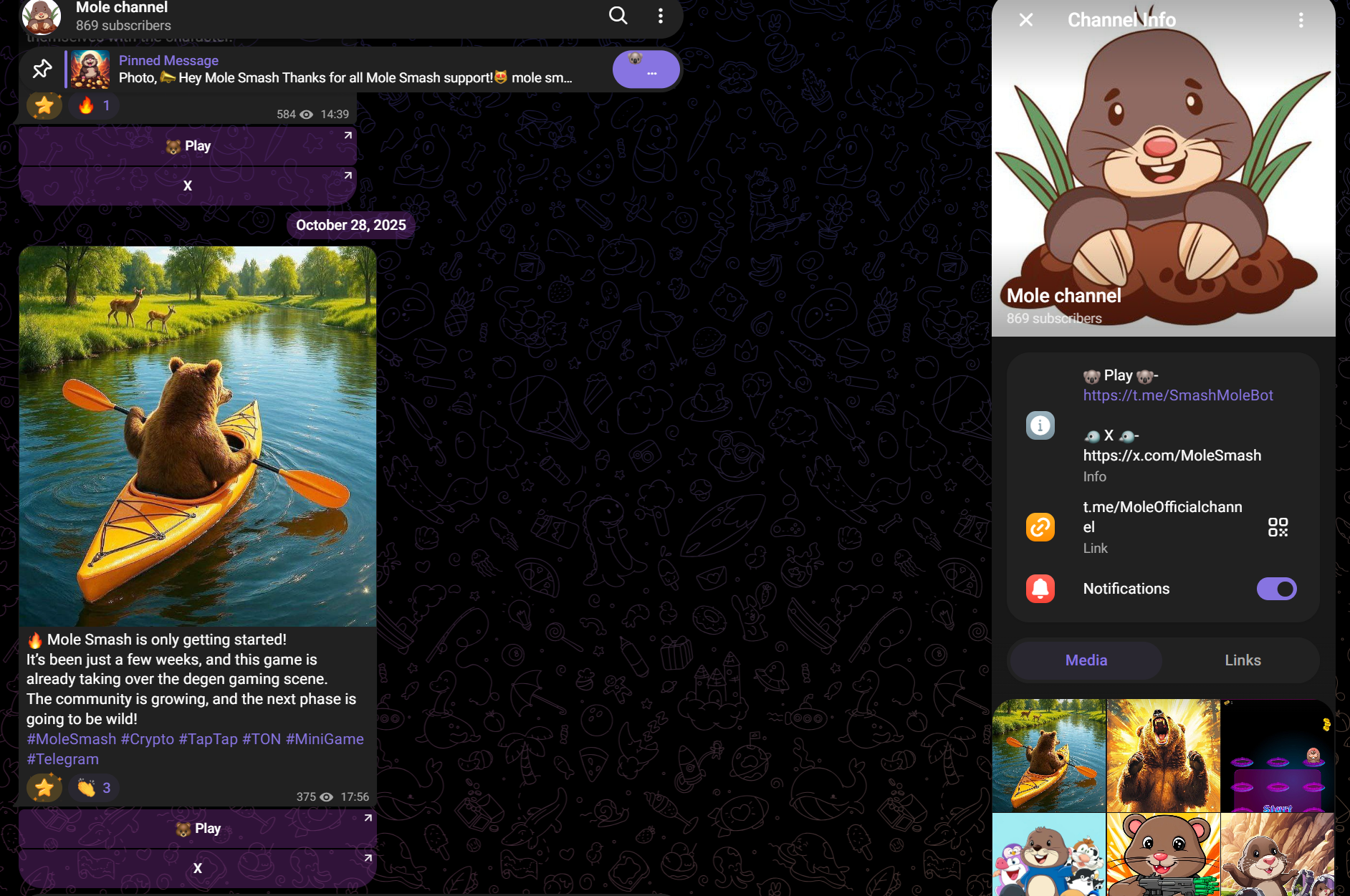Open the x.com/MoleSmash link
The width and height of the screenshot is (1350, 896).
[1172, 456]
